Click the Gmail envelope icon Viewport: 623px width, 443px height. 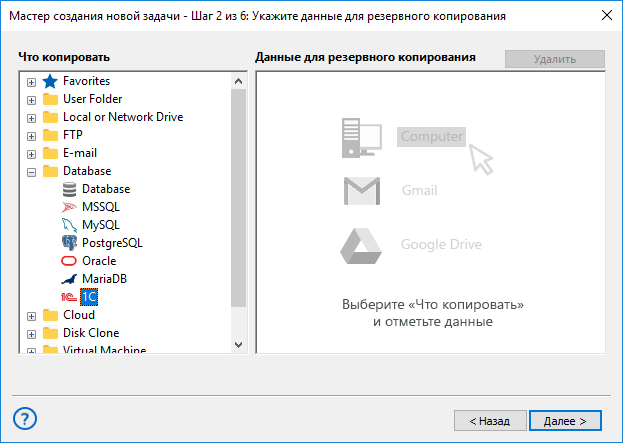coord(362,191)
